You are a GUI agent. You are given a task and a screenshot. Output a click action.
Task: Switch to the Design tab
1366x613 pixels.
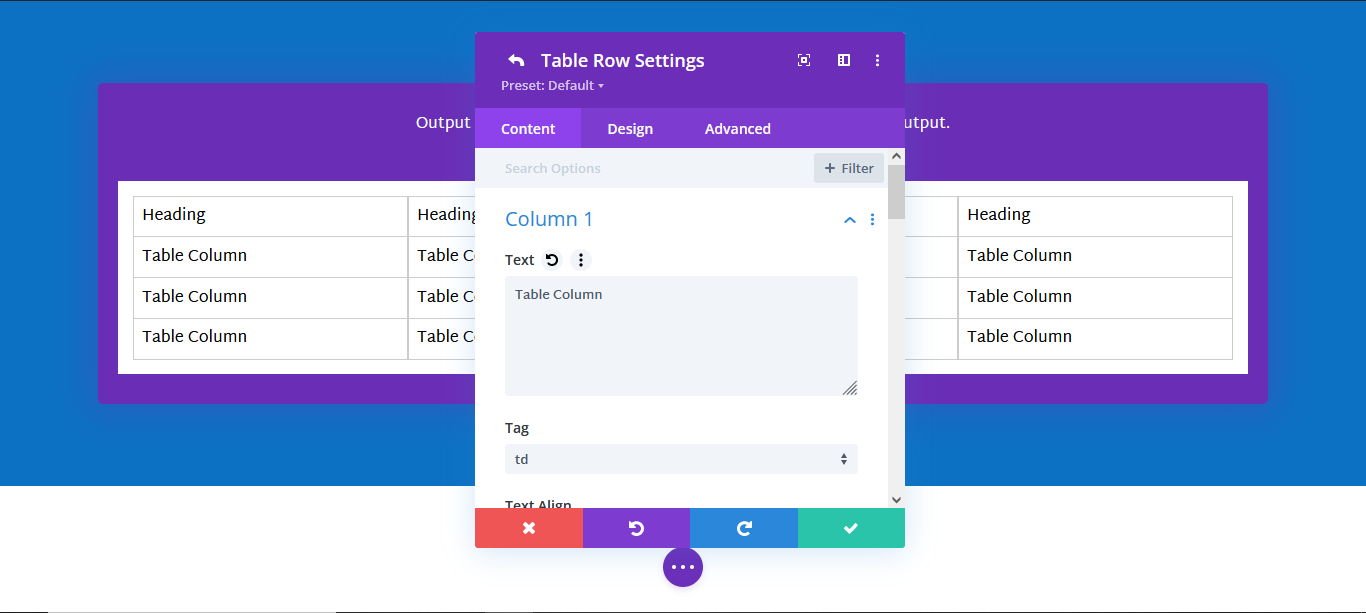point(630,129)
